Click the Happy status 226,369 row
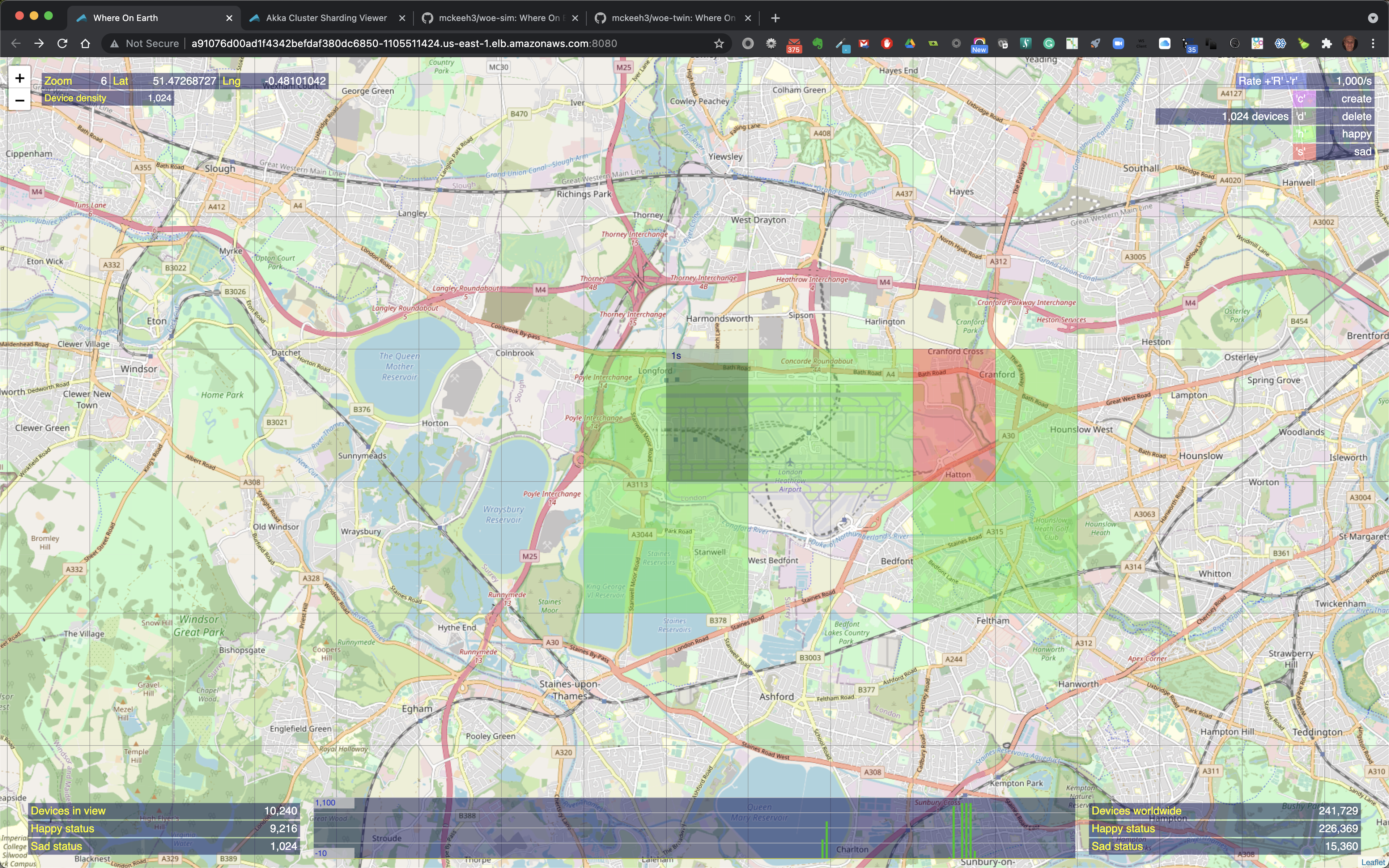The width and height of the screenshot is (1389, 868). pyautogui.click(x=1225, y=828)
